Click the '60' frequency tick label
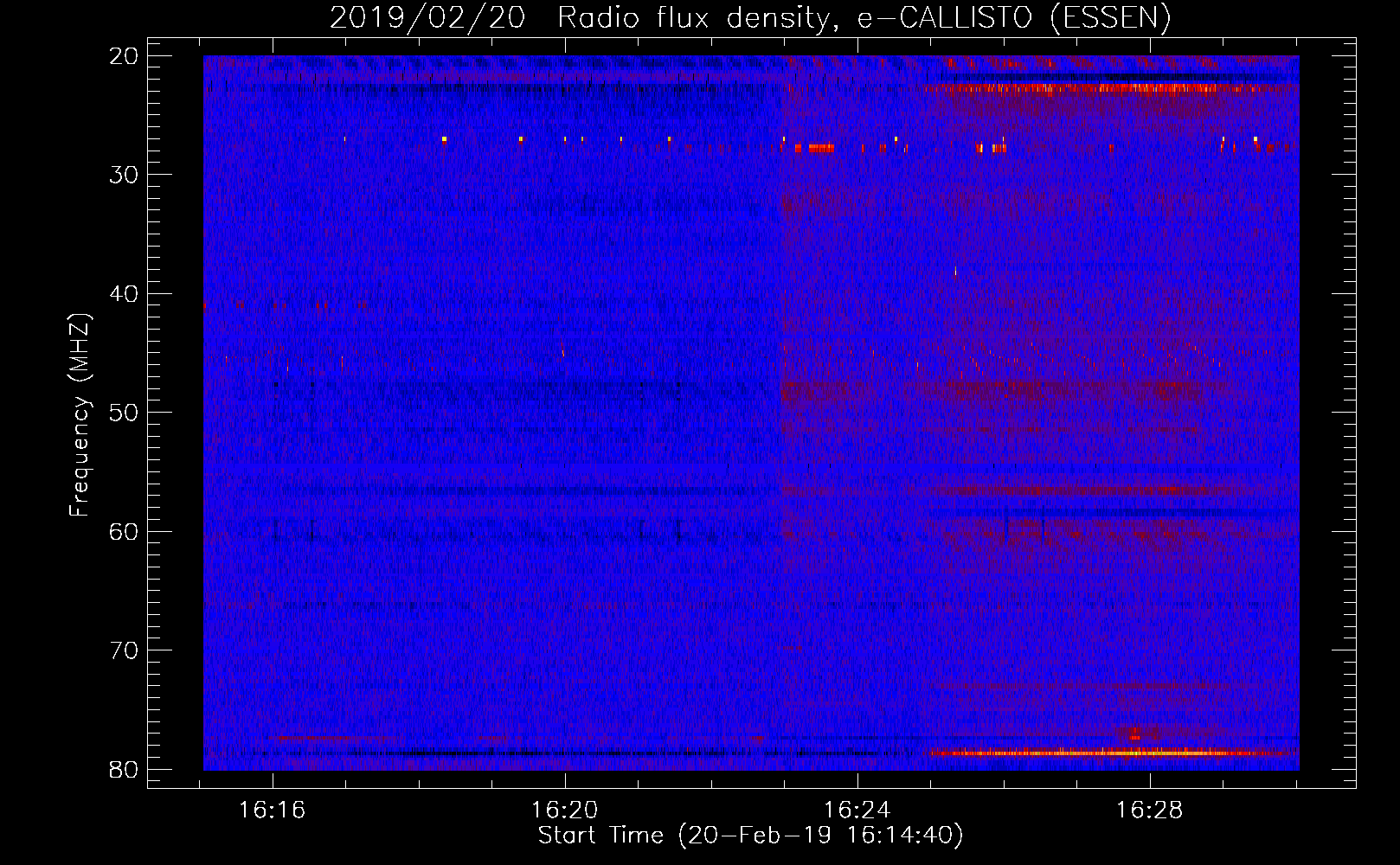This screenshot has width=1400, height=865. 125,532
